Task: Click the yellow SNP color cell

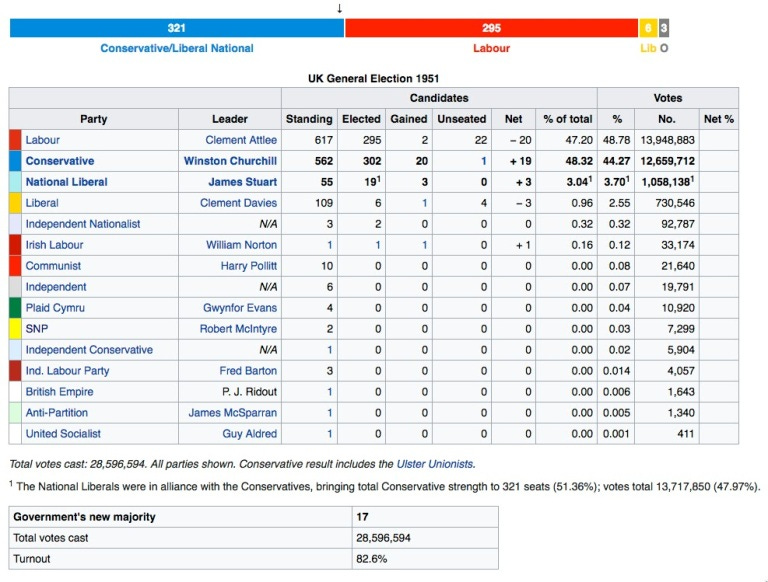Action: (x=15, y=329)
